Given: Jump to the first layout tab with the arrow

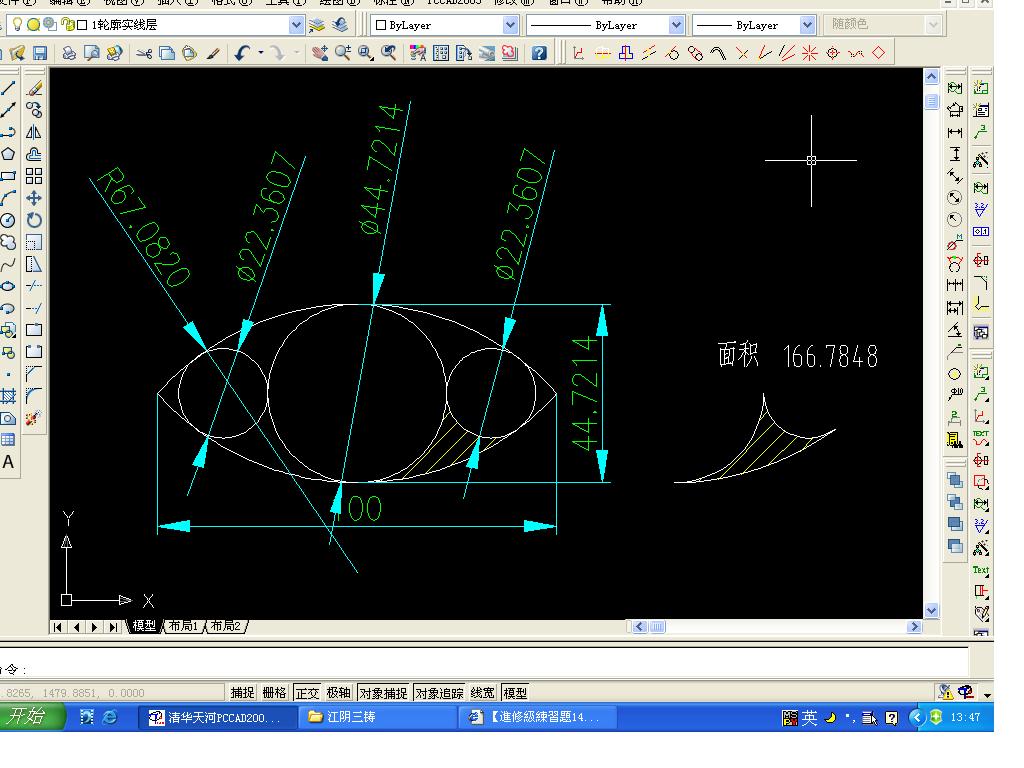Looking at the screenshot, I should click(57, 627).
